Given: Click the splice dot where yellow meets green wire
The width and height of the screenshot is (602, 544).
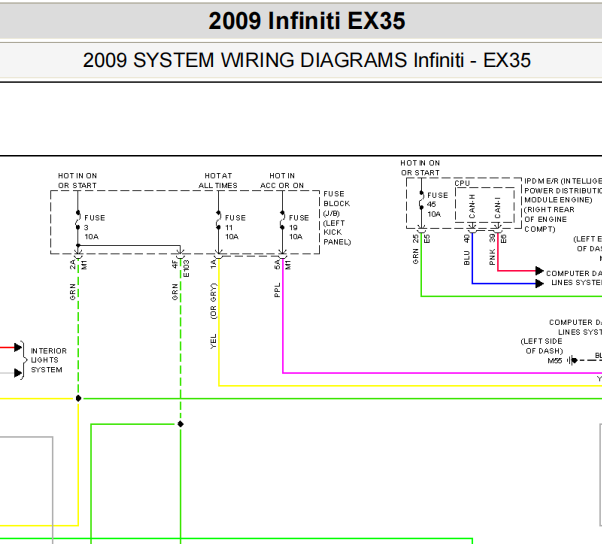Looking at the screenshot, I should (78, 398).
